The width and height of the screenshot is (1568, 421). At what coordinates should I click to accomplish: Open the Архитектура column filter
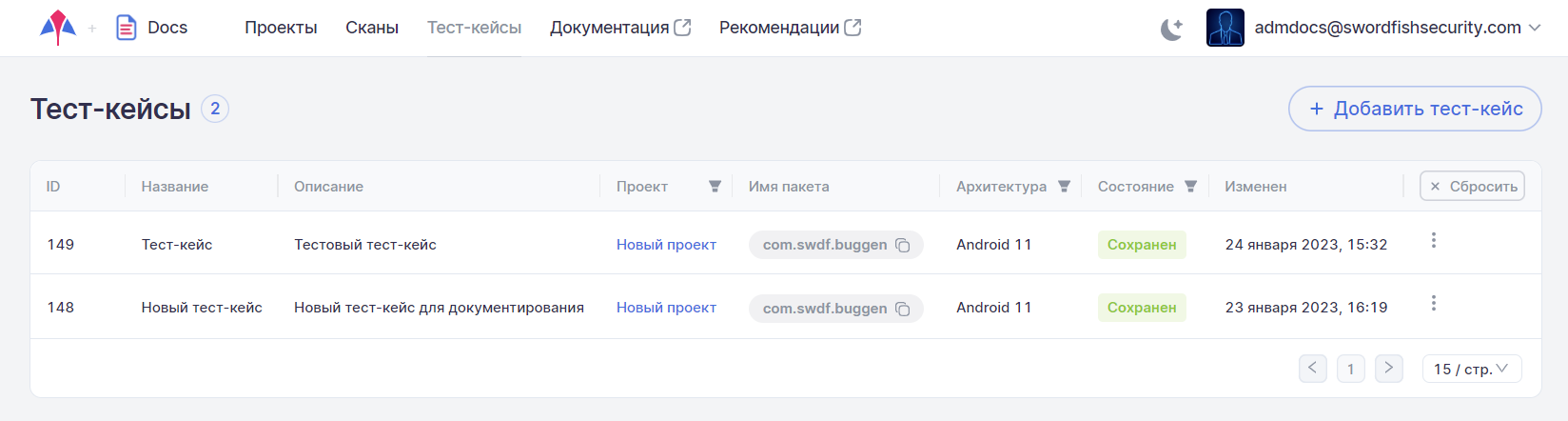click(1065, 187)
